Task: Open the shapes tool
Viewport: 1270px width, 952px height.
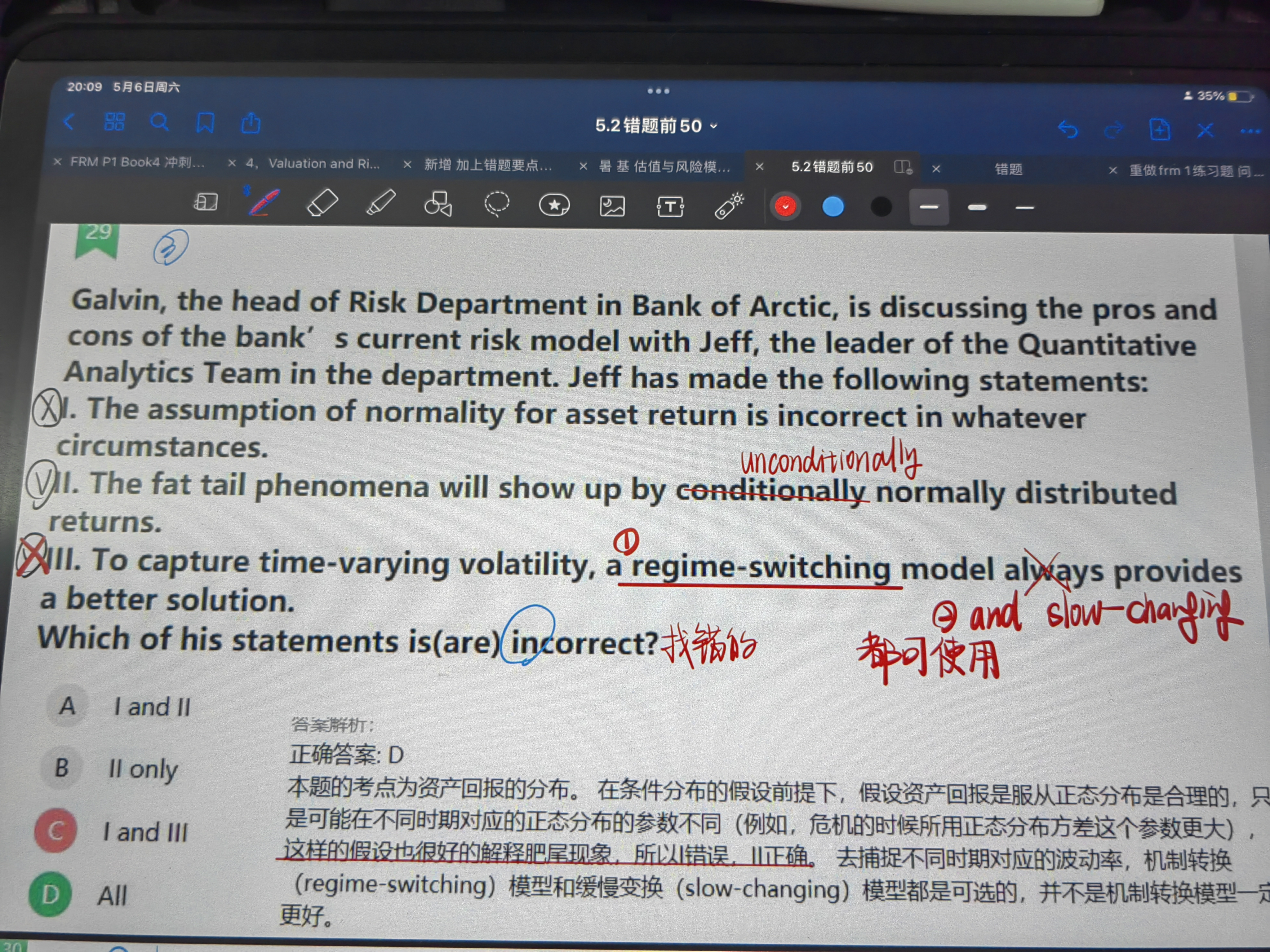Action: click(x=438, y=204)
